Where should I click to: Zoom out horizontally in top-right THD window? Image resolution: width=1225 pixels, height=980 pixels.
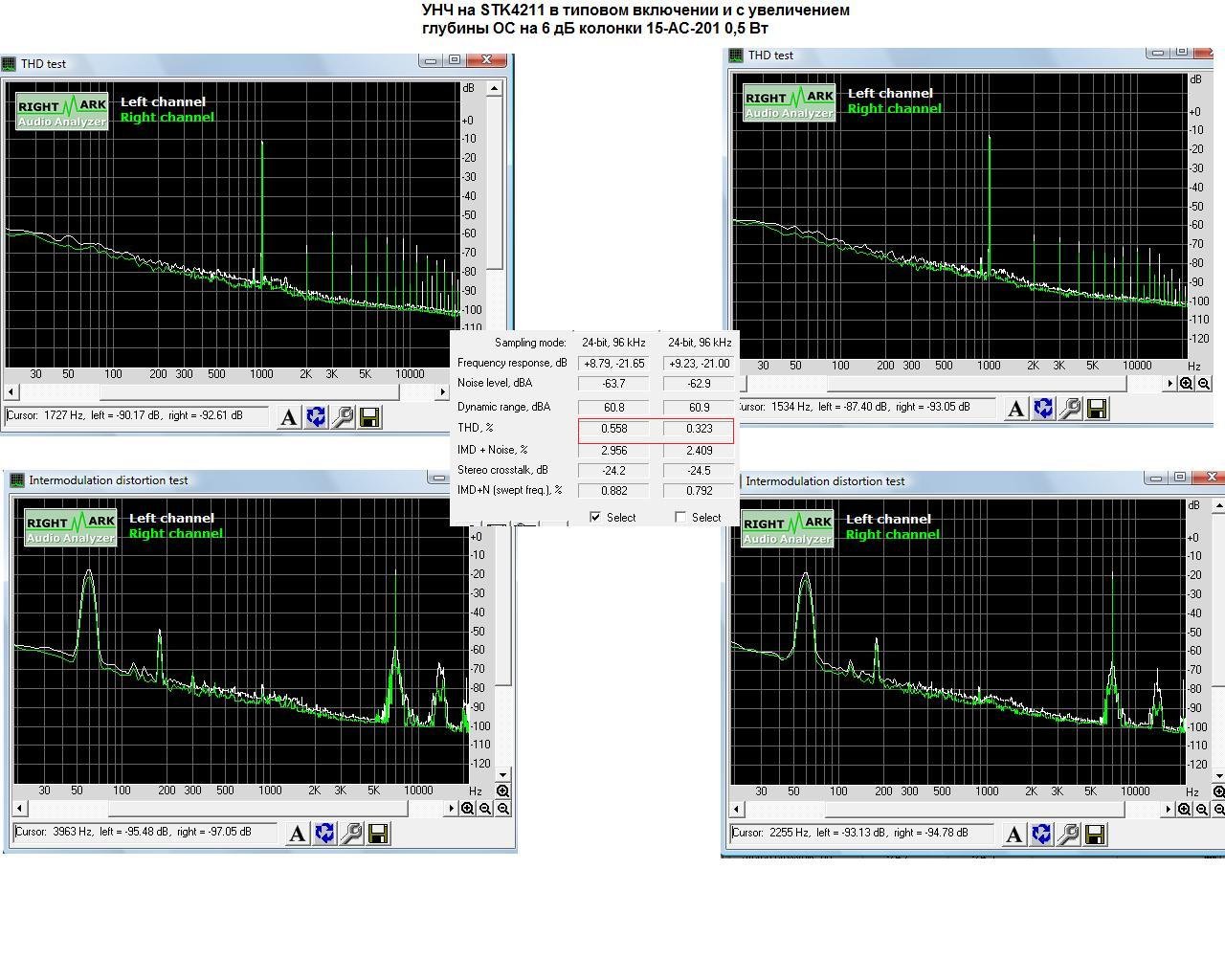(x=1204, y=384)
